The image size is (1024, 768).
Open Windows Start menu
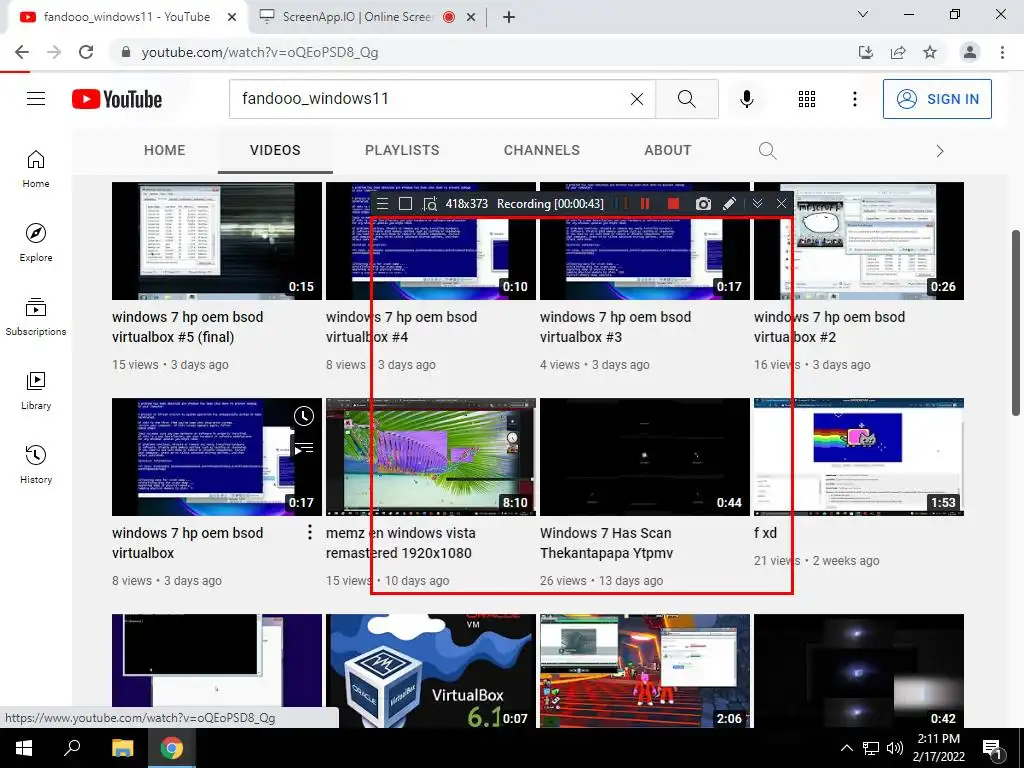24,748
